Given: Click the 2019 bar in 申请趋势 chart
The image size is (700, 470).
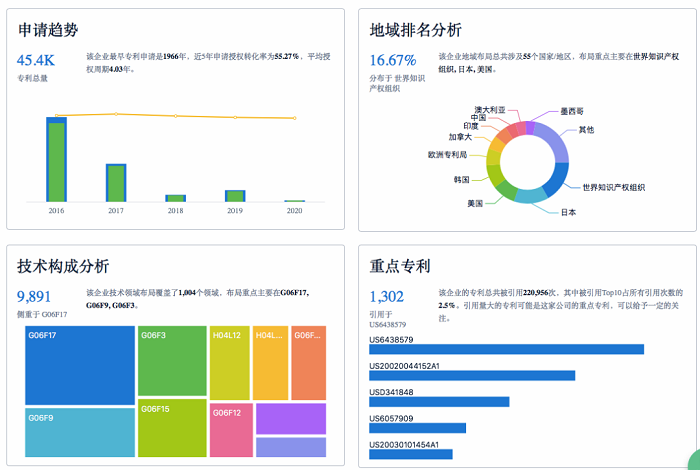Looking at the screenshot, I should (x=235, y=196).
